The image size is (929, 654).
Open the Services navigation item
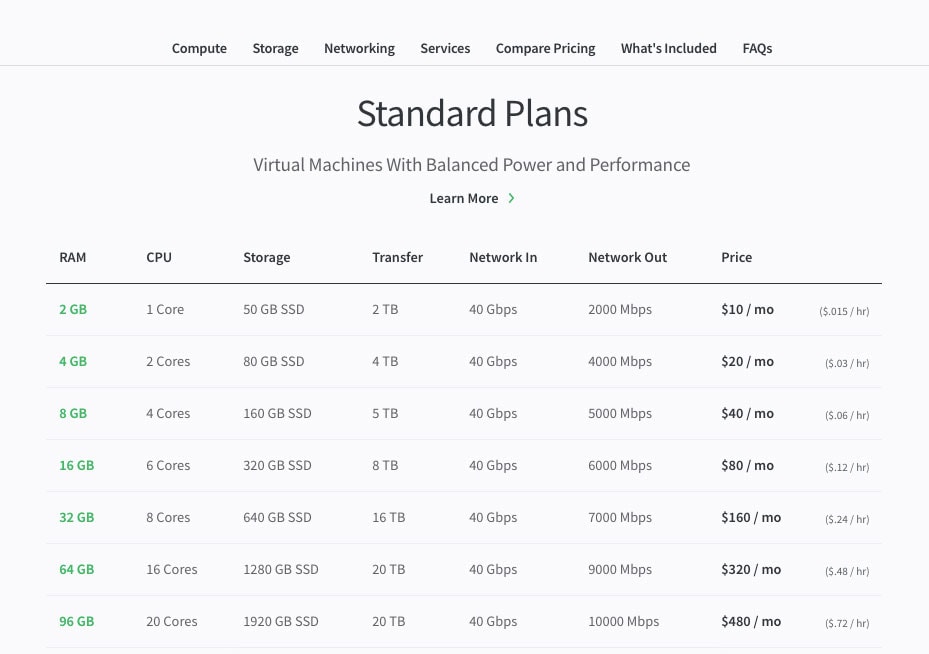445,49
